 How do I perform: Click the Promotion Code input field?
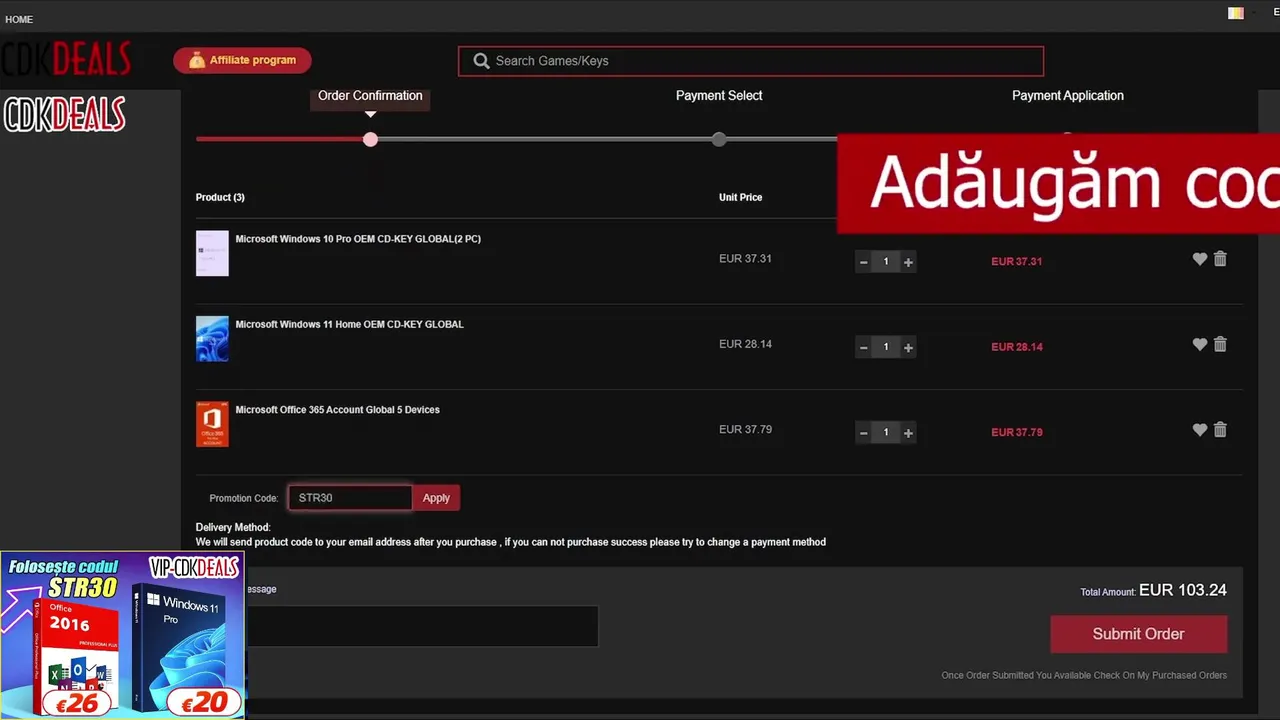pyautogui.click(x=350, y=498)
